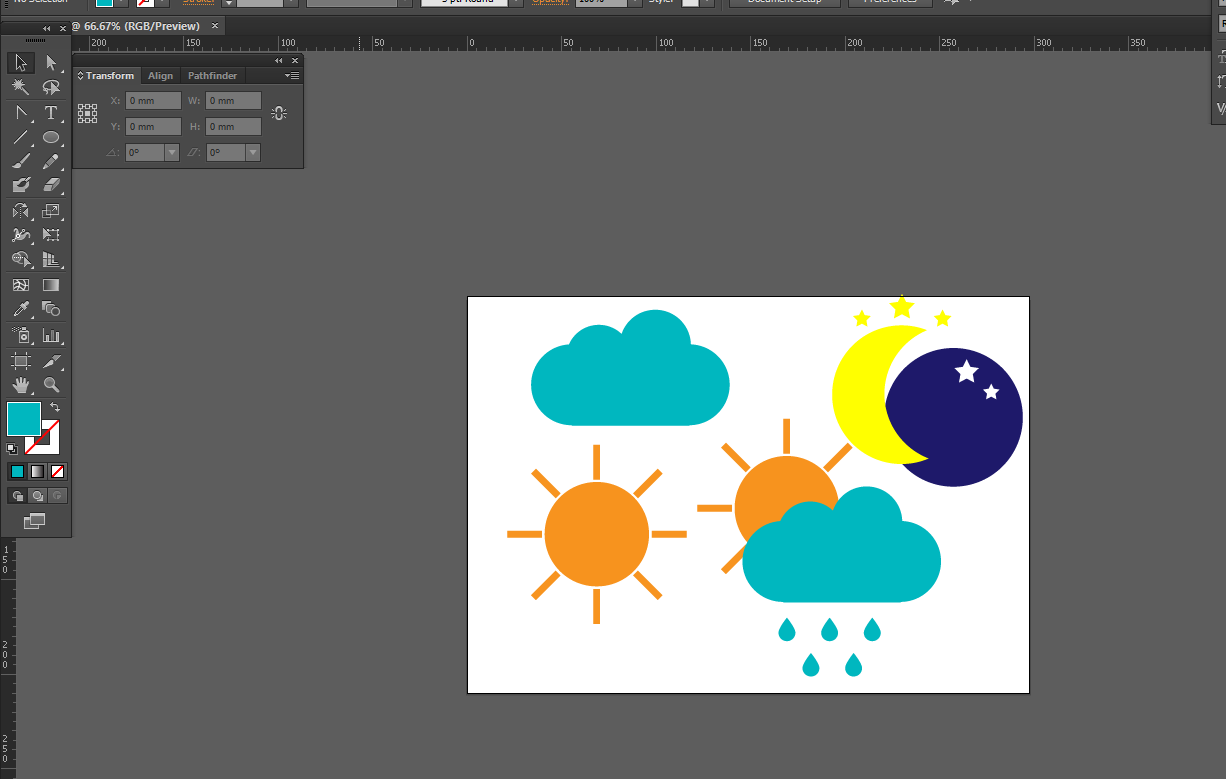
Task: Select the Type tool
Action: click(x=51, y=113)
